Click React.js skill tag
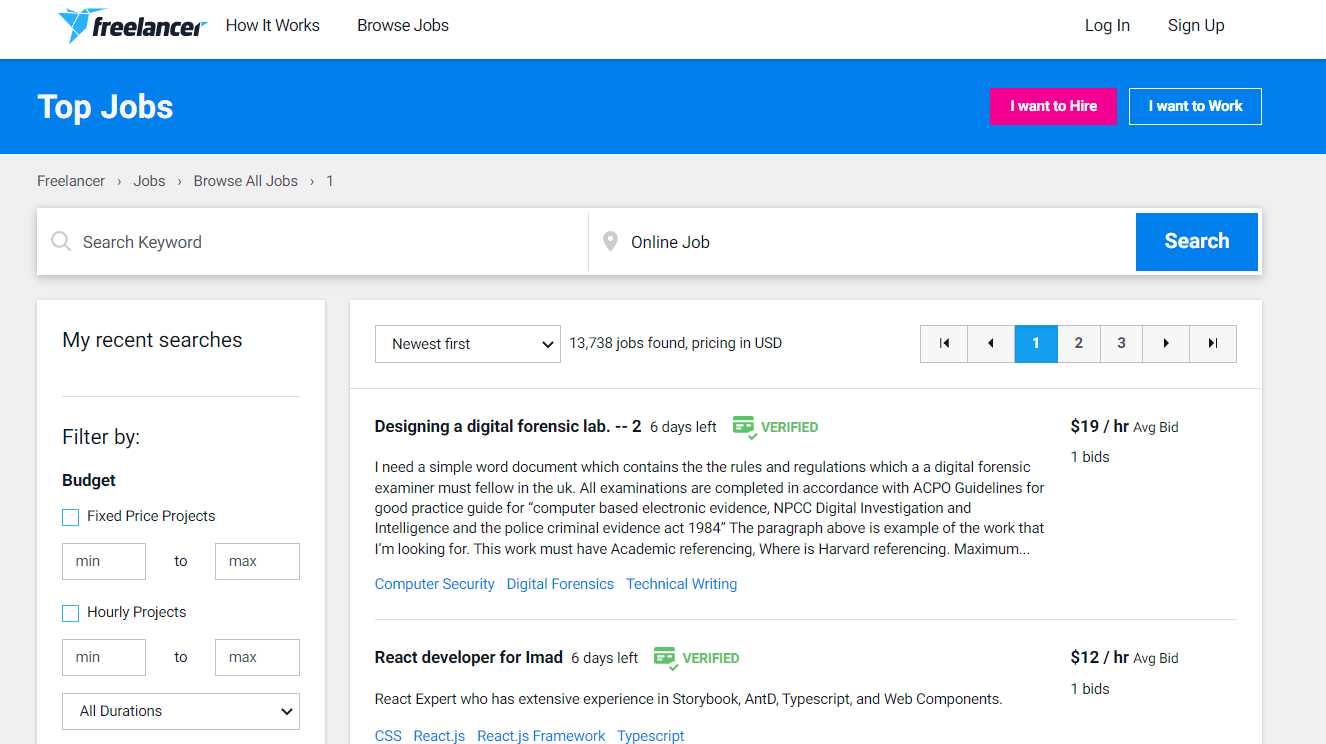The image size is (1326, 744). 439,736
